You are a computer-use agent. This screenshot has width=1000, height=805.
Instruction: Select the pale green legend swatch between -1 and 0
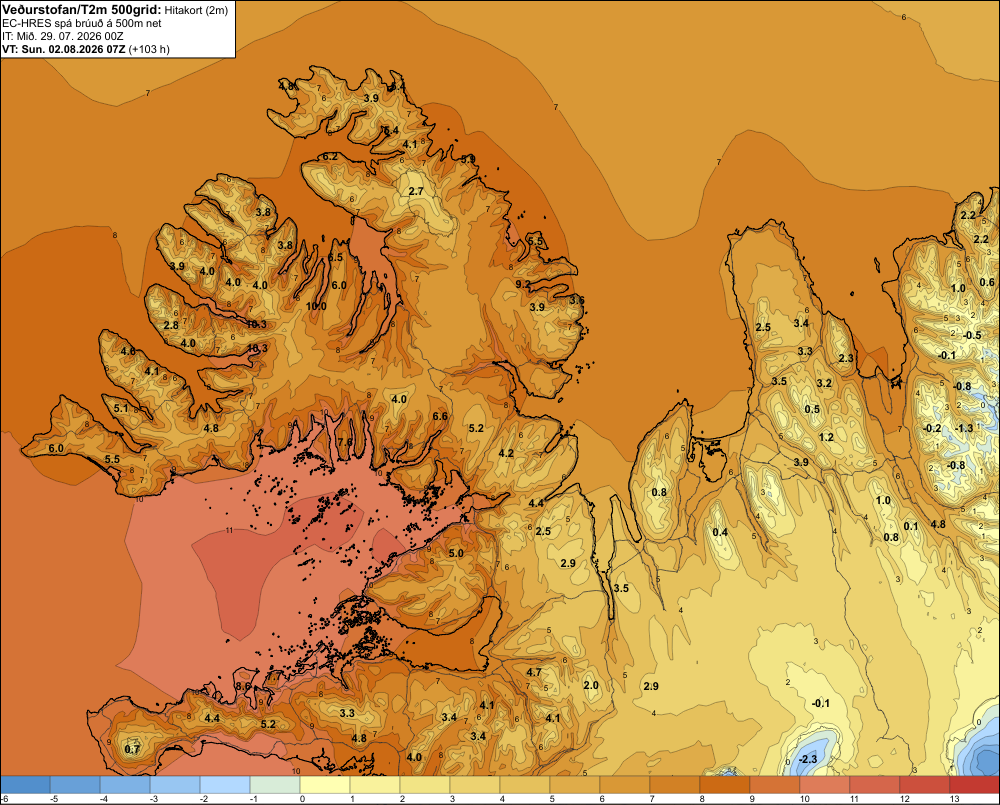point(275,784)
